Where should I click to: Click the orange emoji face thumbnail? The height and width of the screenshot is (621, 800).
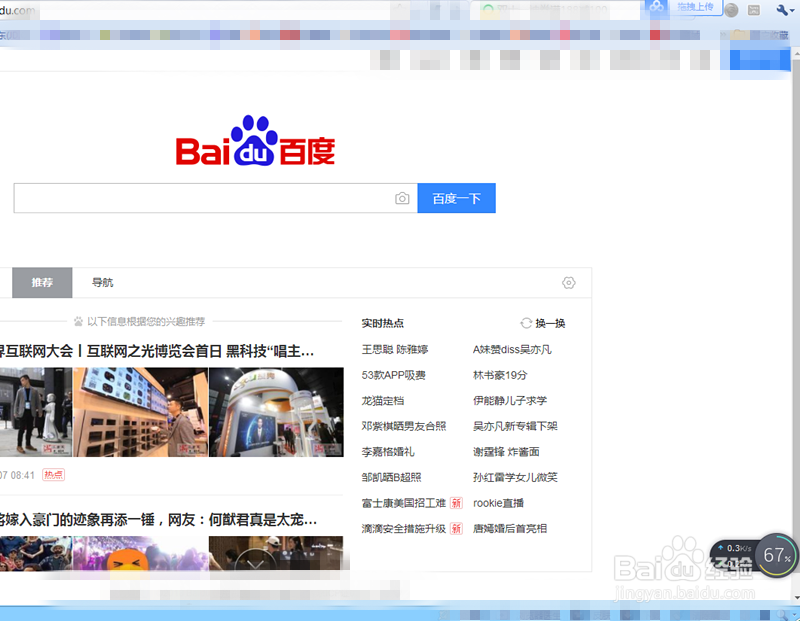click(140, 553)
